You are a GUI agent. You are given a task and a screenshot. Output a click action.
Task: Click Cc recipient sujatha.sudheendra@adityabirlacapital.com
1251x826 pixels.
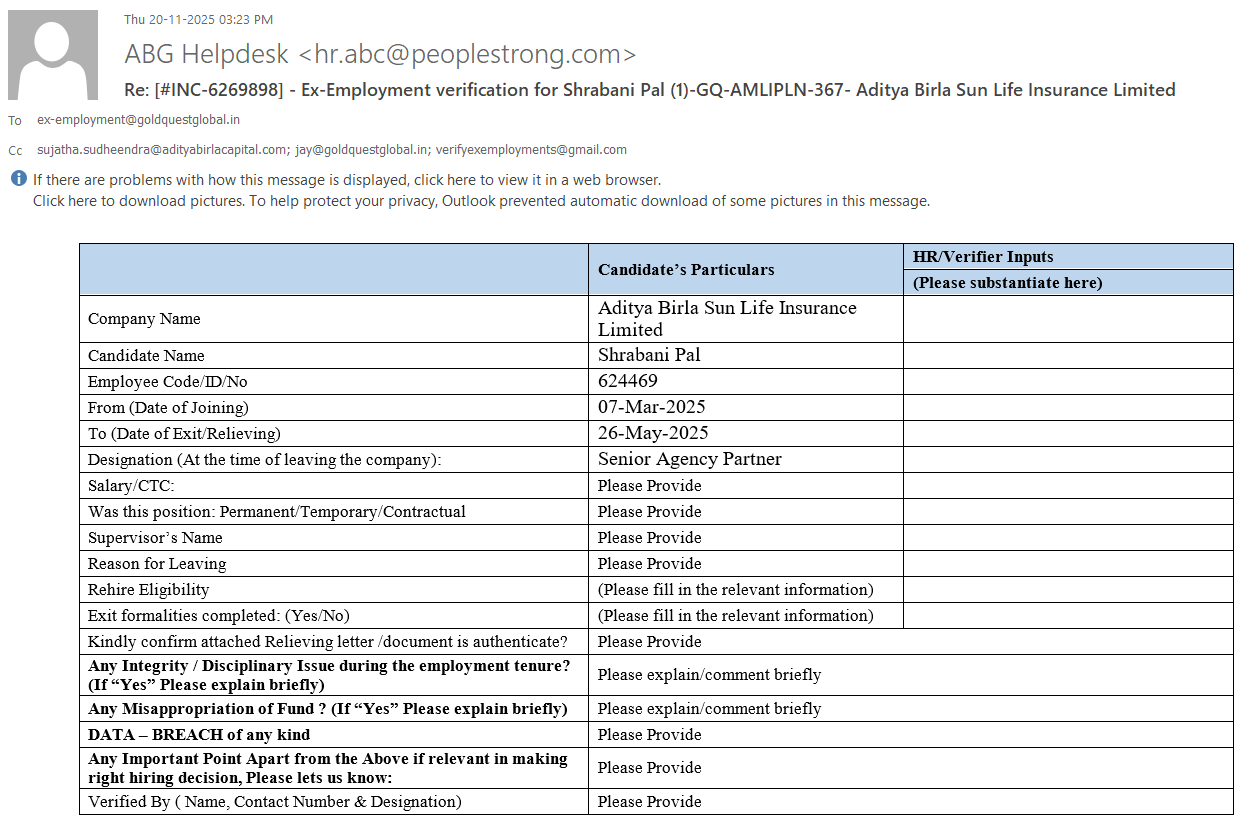pos(161,150)
